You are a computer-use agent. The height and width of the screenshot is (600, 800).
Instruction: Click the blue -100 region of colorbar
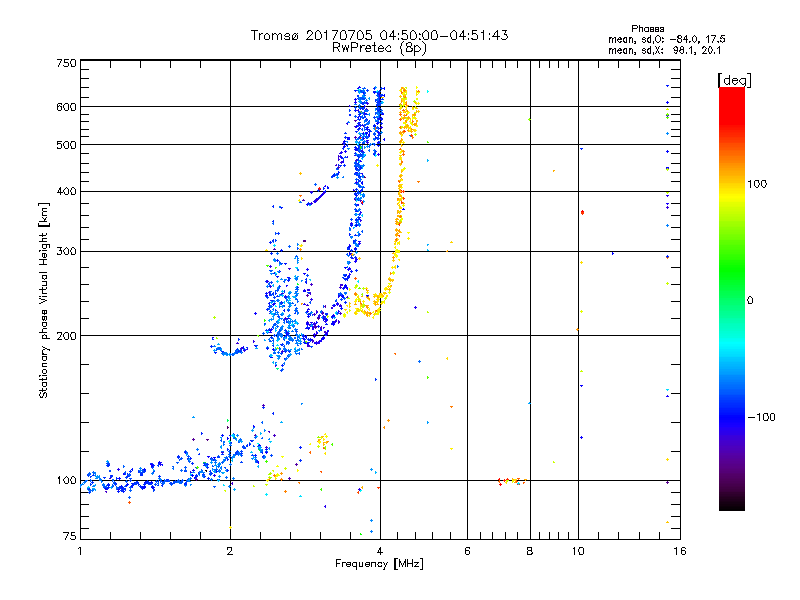[732, 417]
